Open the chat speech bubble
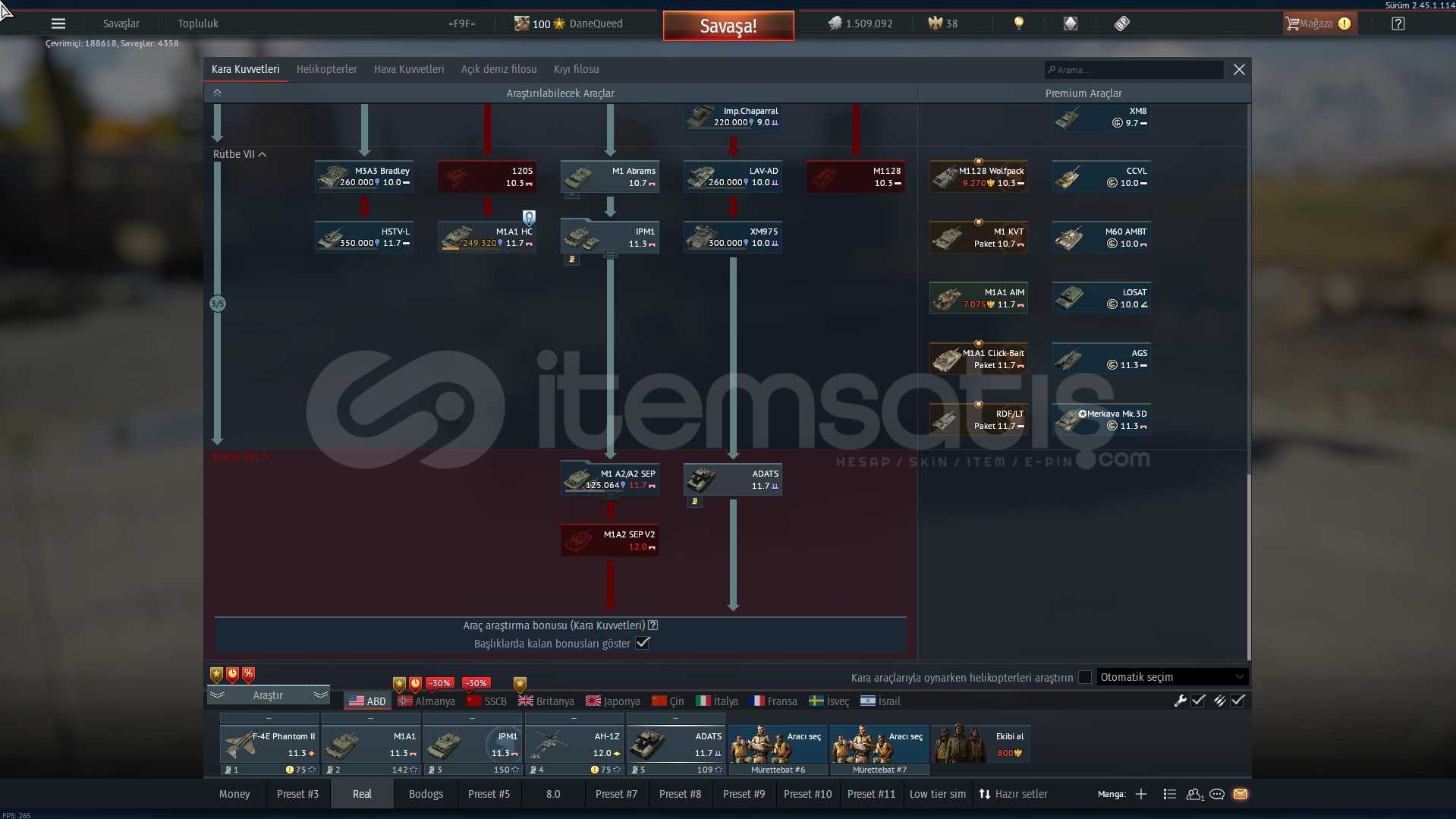The image size is (1456, 819). [x=1217, y=794]
